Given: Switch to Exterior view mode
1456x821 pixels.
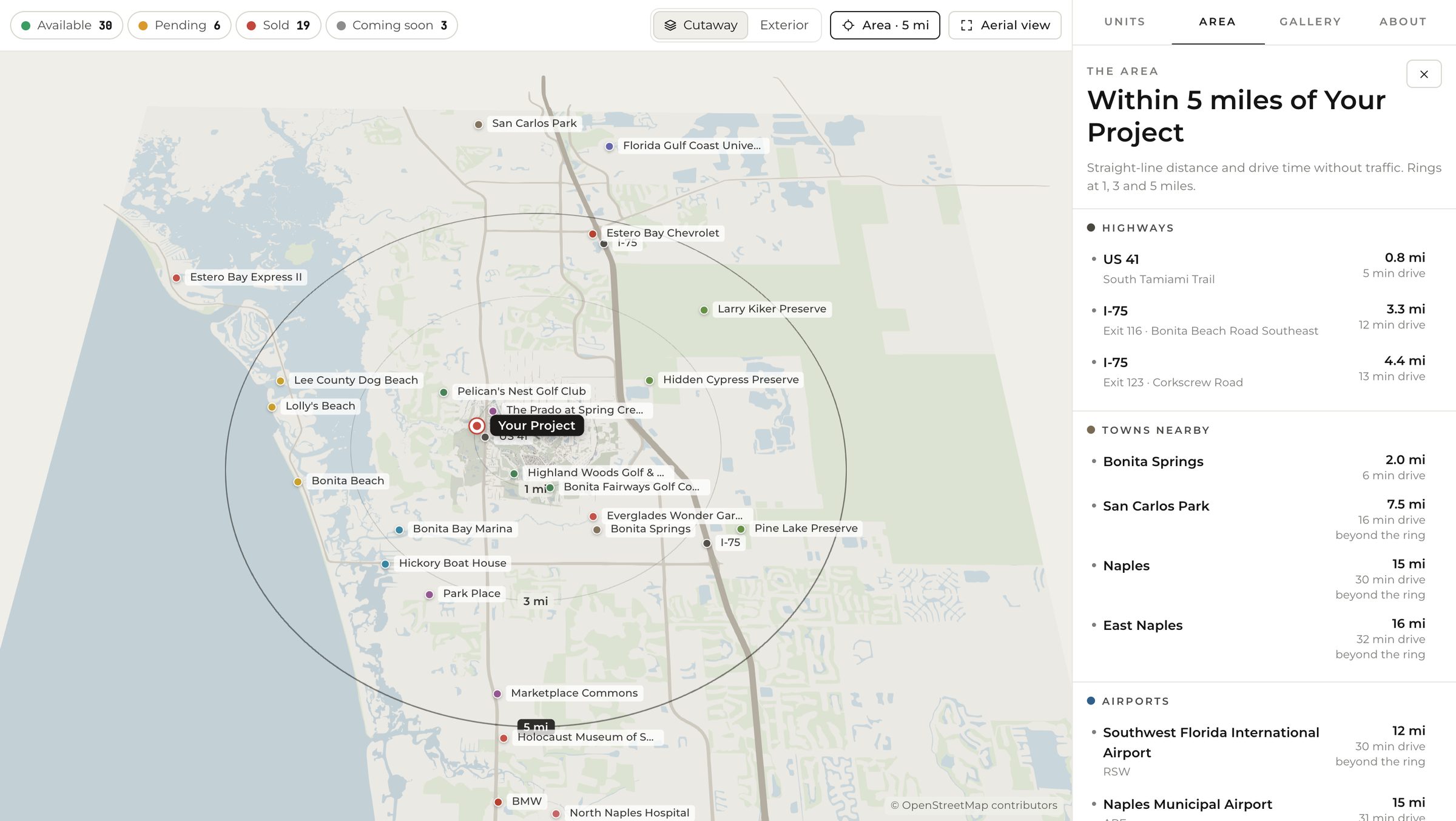Looking at the screenshot, I should (784, 25).
